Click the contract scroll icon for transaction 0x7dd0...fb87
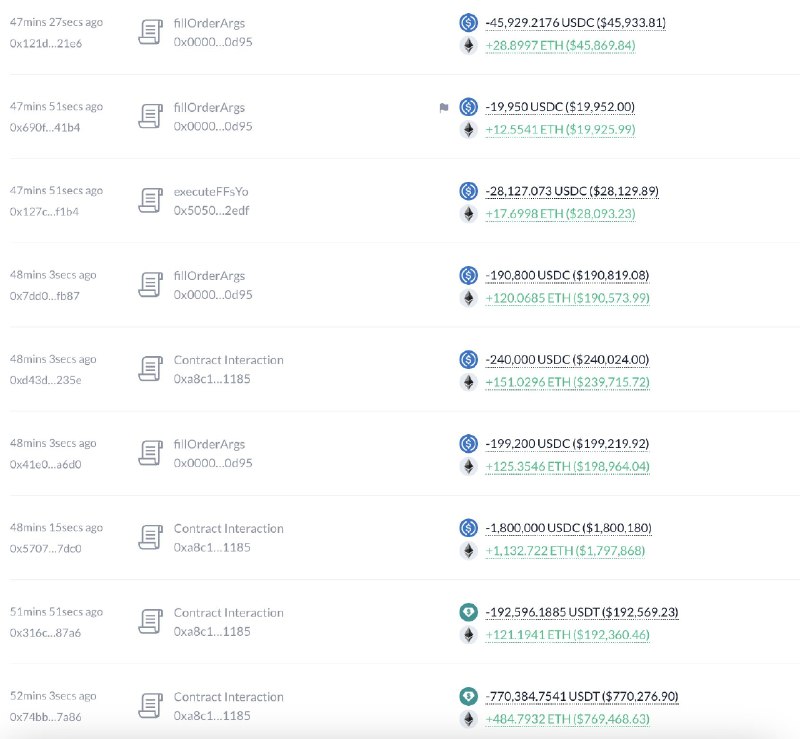This screenshot has height=739, width=800. 151,285
